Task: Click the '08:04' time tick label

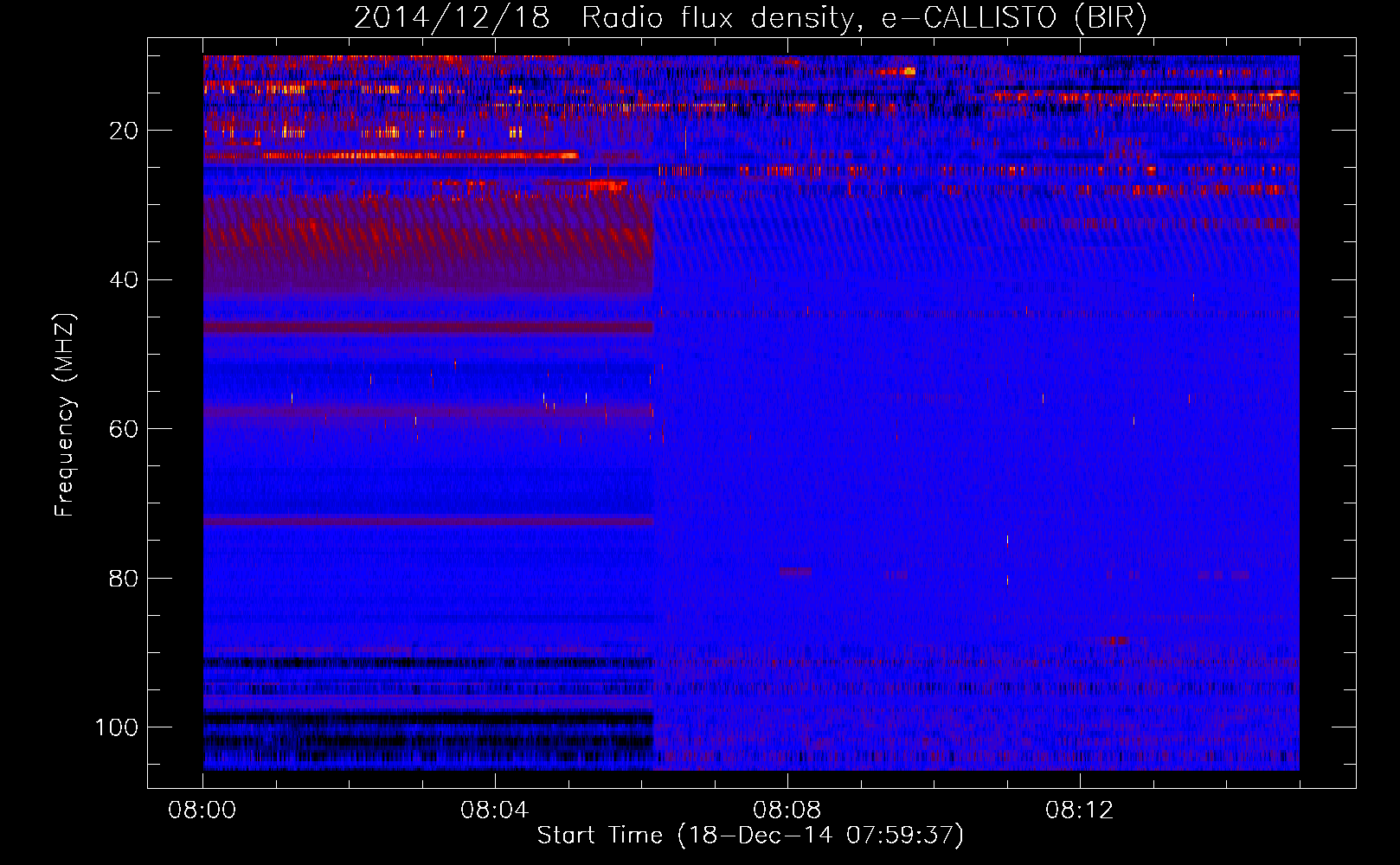Action: (495, 811)
